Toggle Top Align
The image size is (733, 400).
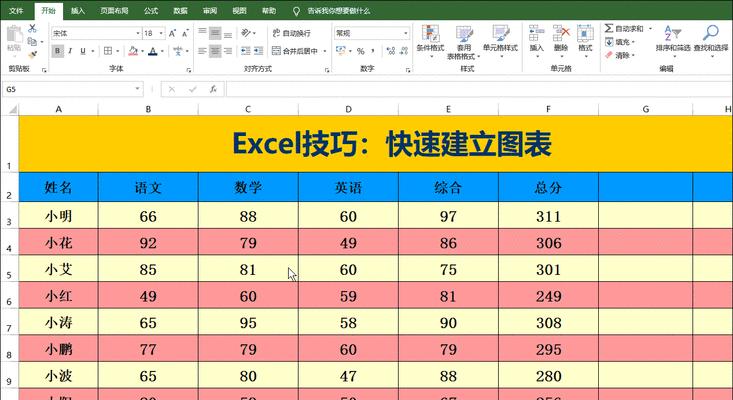coord(202,33)
